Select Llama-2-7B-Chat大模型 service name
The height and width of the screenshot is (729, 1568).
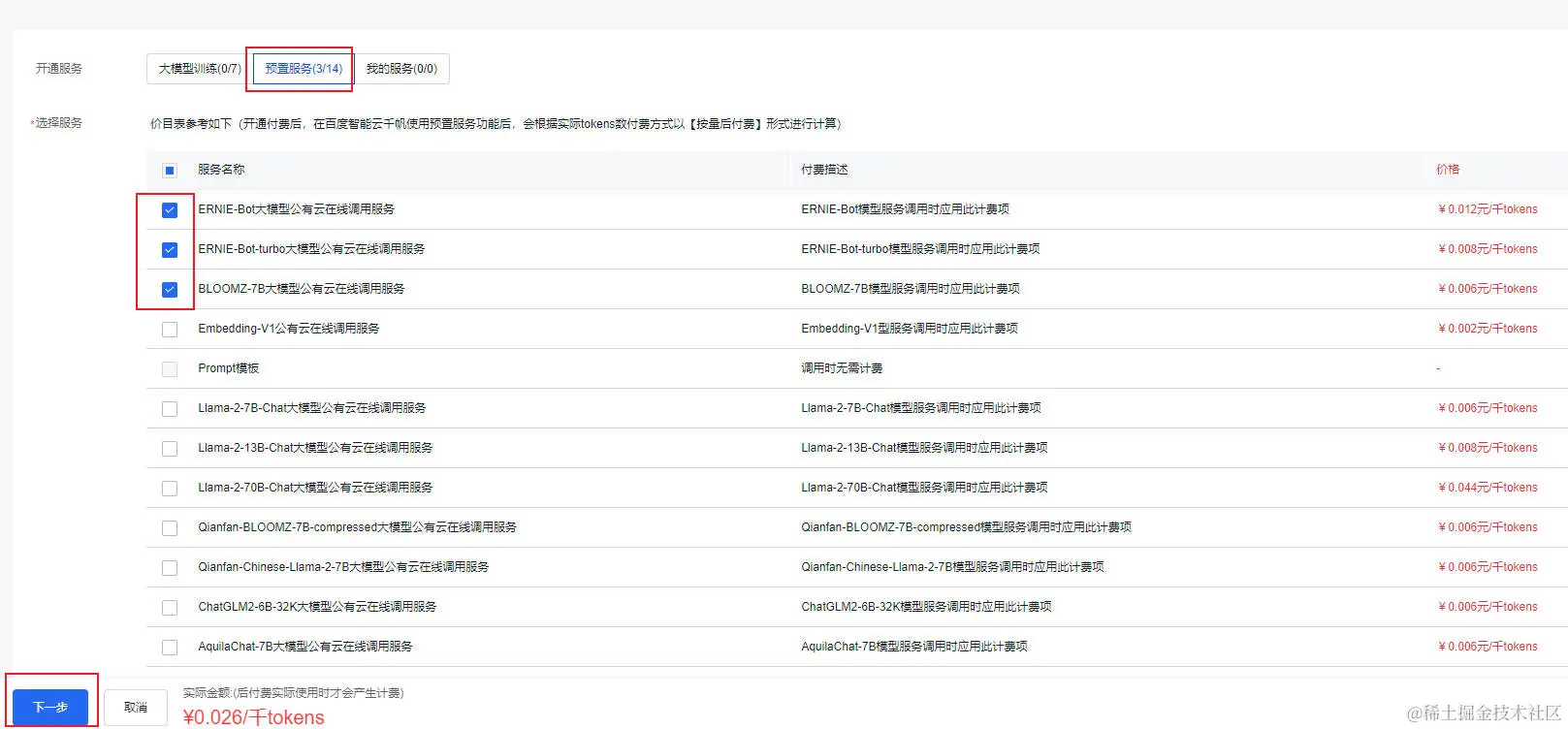coord(312,408)
